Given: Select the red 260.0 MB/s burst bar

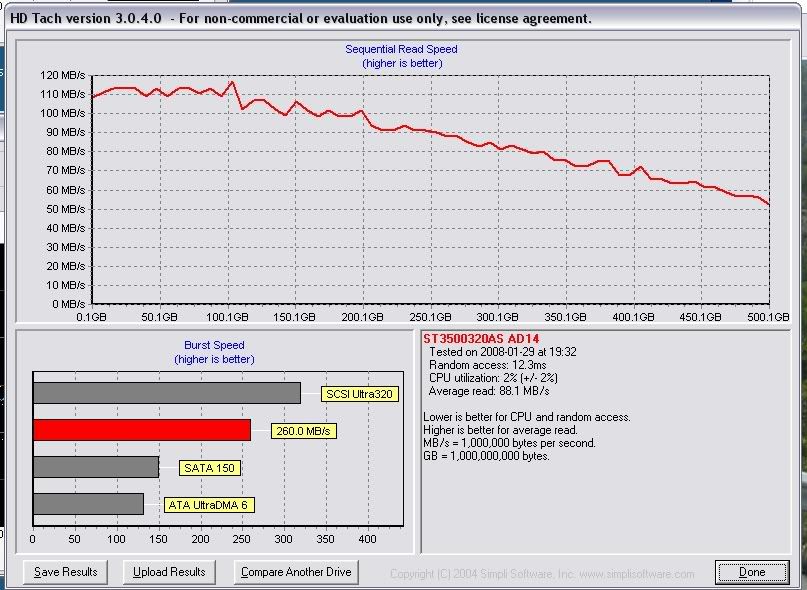Looking at the screenshot, I should tap(142, 430).
